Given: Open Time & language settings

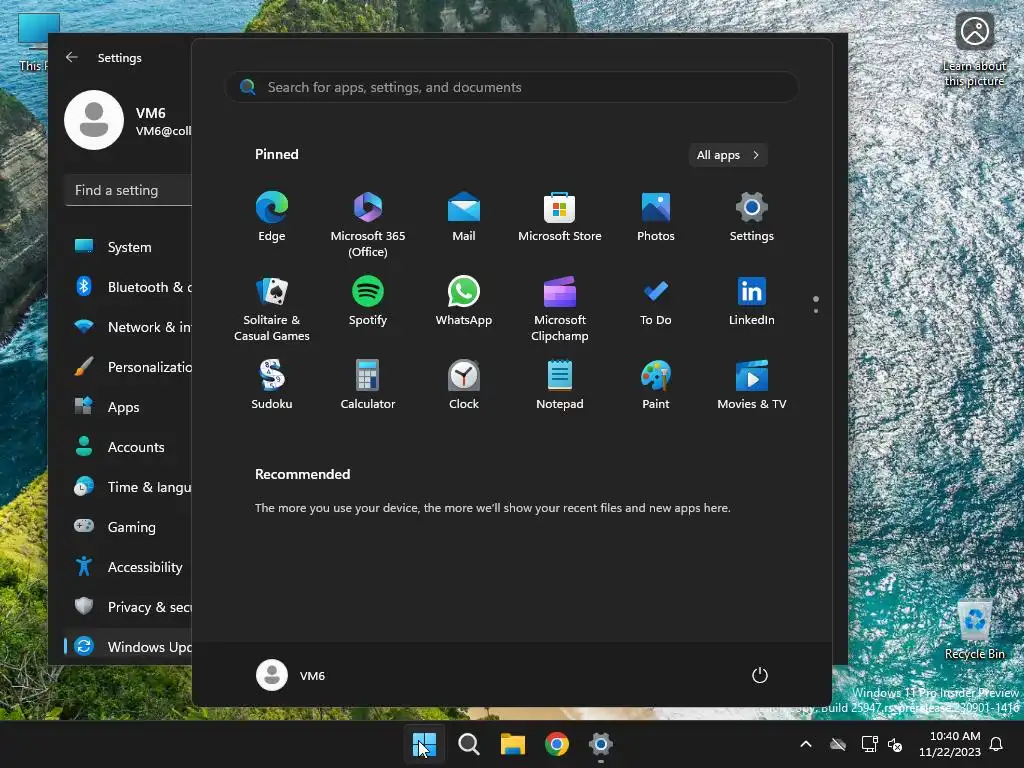Looking at the screenshot, I should (x=129, y=487).
